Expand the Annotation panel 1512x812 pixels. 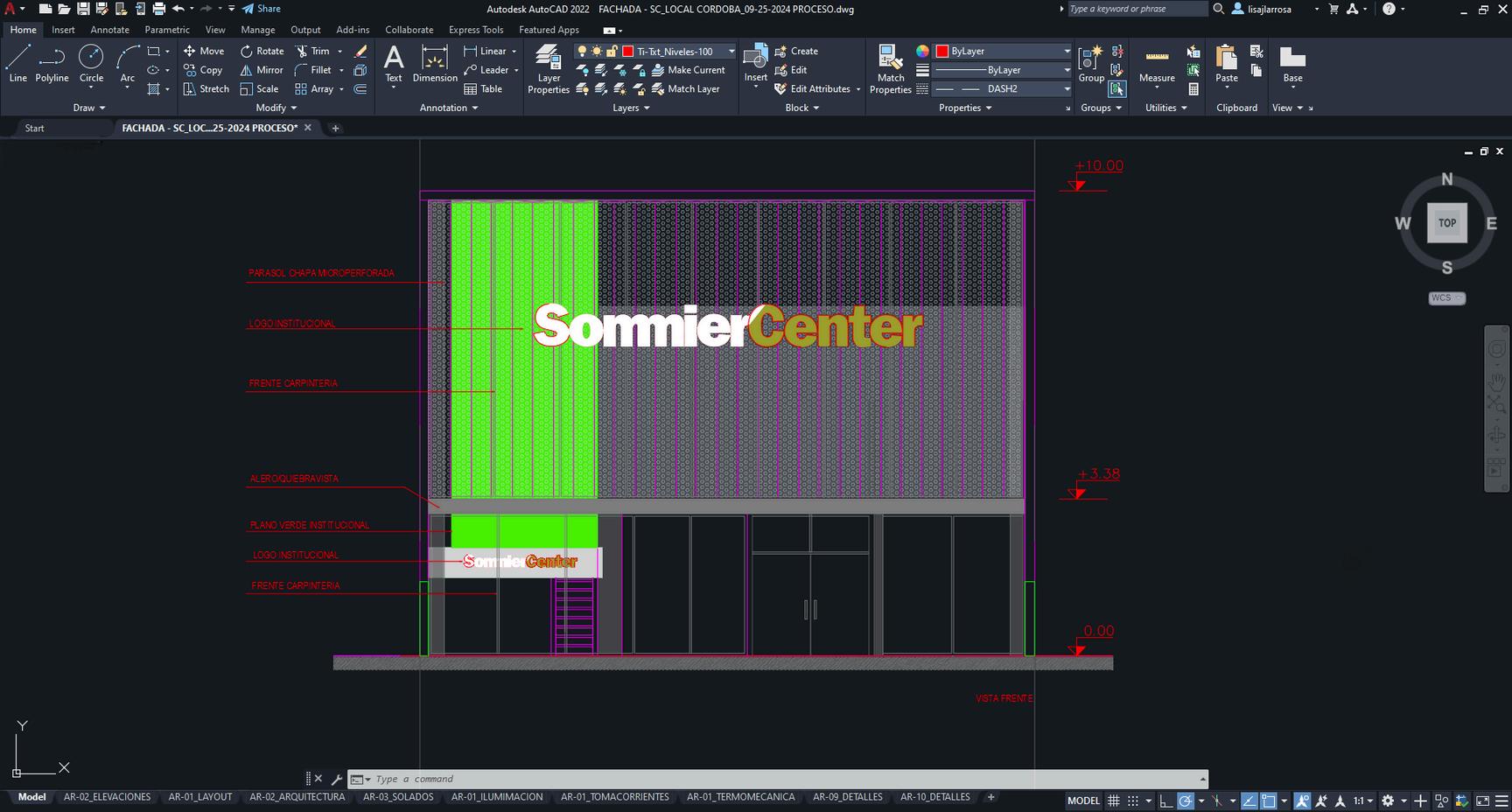tap(449, 108)
